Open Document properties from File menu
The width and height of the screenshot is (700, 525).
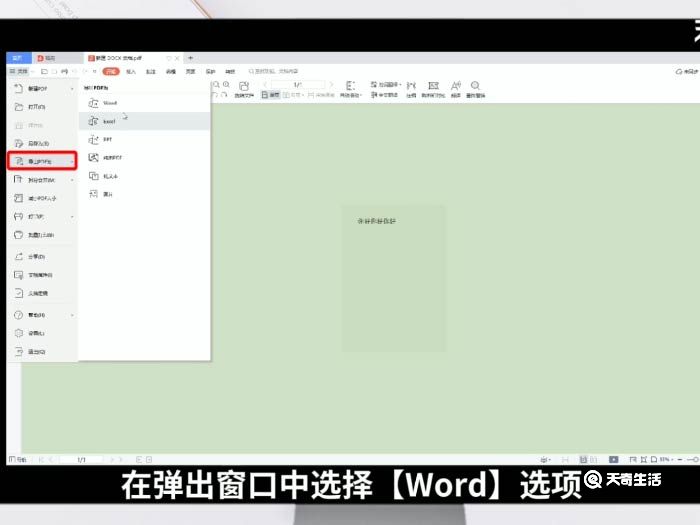pyautogui.click(x=42, y=275)
